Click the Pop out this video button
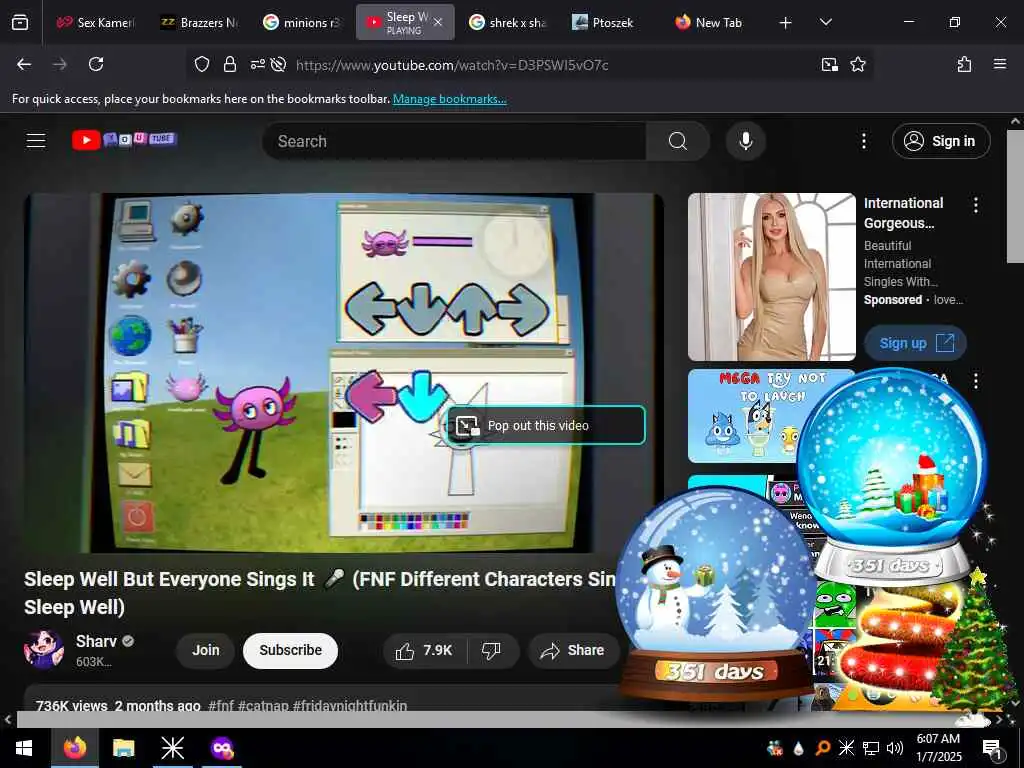This screenshot has width=1024, height=768. click(546, 425)
